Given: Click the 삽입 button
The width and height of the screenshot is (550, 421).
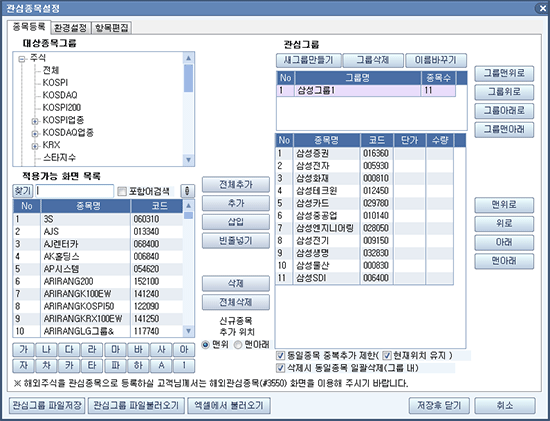Looking at the screenshot, I should click(x=236, y=222).
